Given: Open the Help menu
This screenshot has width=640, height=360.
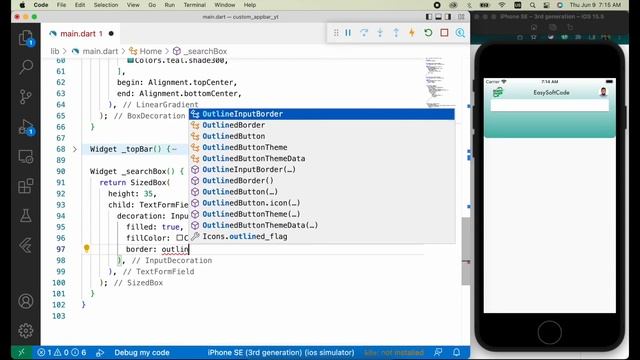Looking at the screenshot, I should (250, 5).
